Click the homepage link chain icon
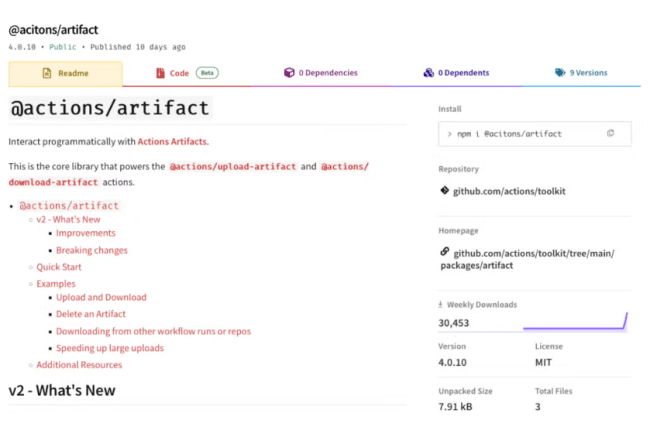The image size is (650, 433). (x=444, y=253)
